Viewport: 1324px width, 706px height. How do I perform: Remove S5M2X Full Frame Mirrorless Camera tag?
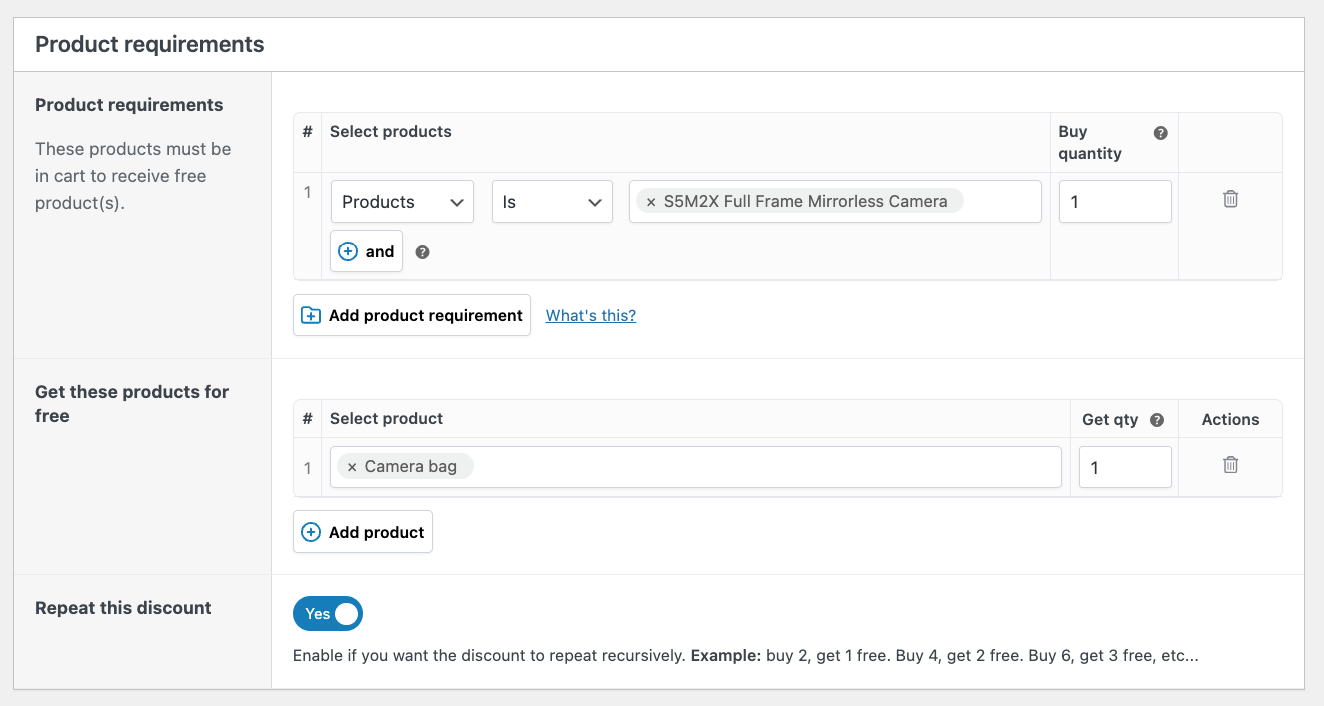pos(651,202)
